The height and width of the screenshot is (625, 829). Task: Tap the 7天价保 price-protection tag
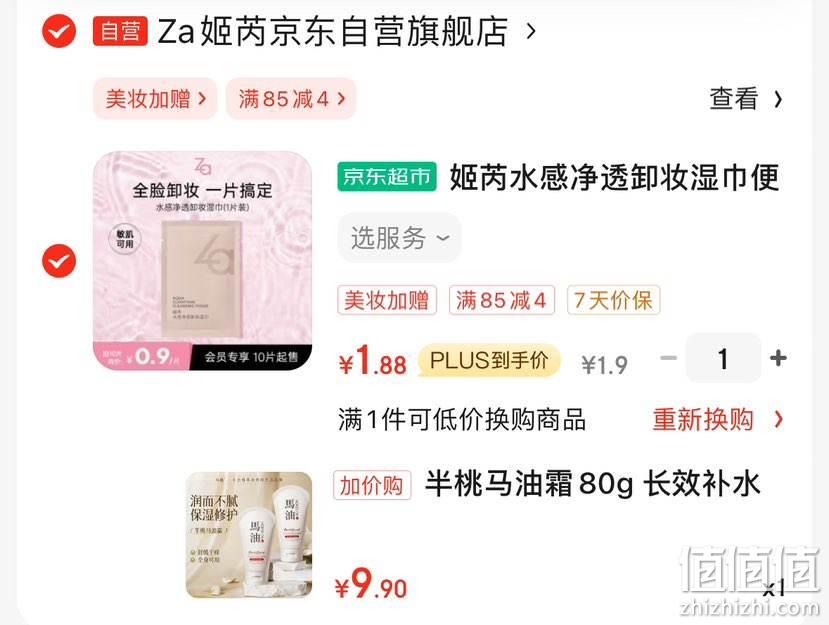613,300
